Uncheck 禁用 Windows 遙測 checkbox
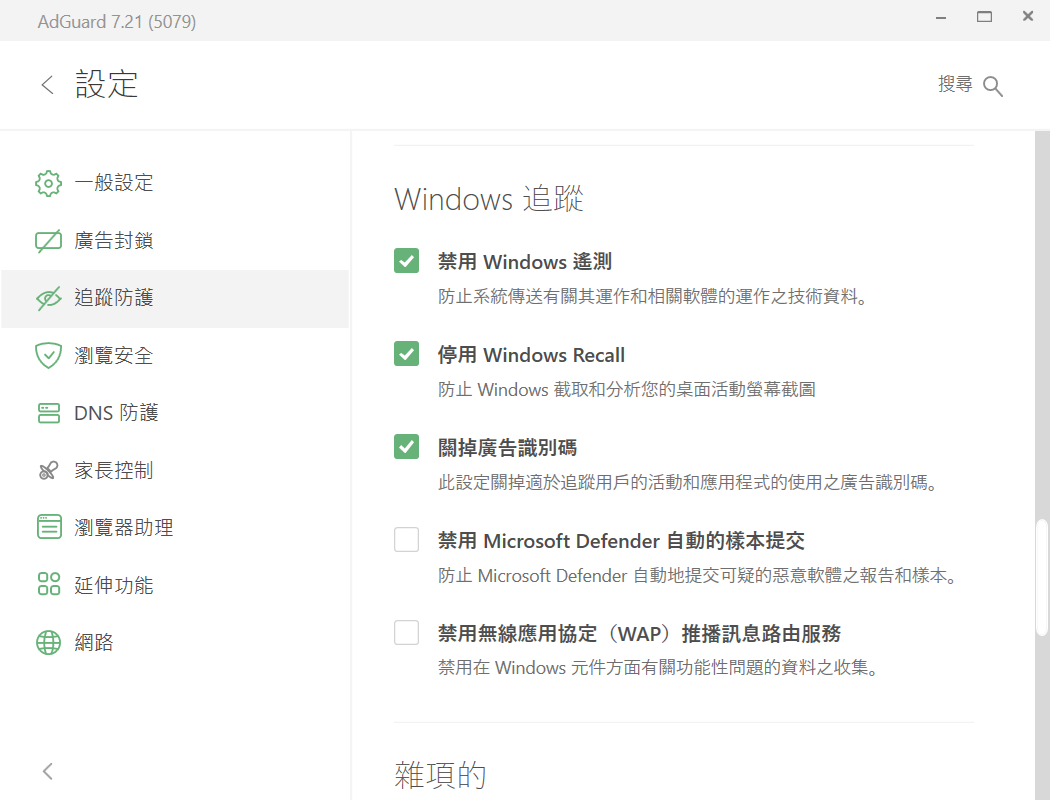Screen dimensions: 1050x800 (406, 260)
